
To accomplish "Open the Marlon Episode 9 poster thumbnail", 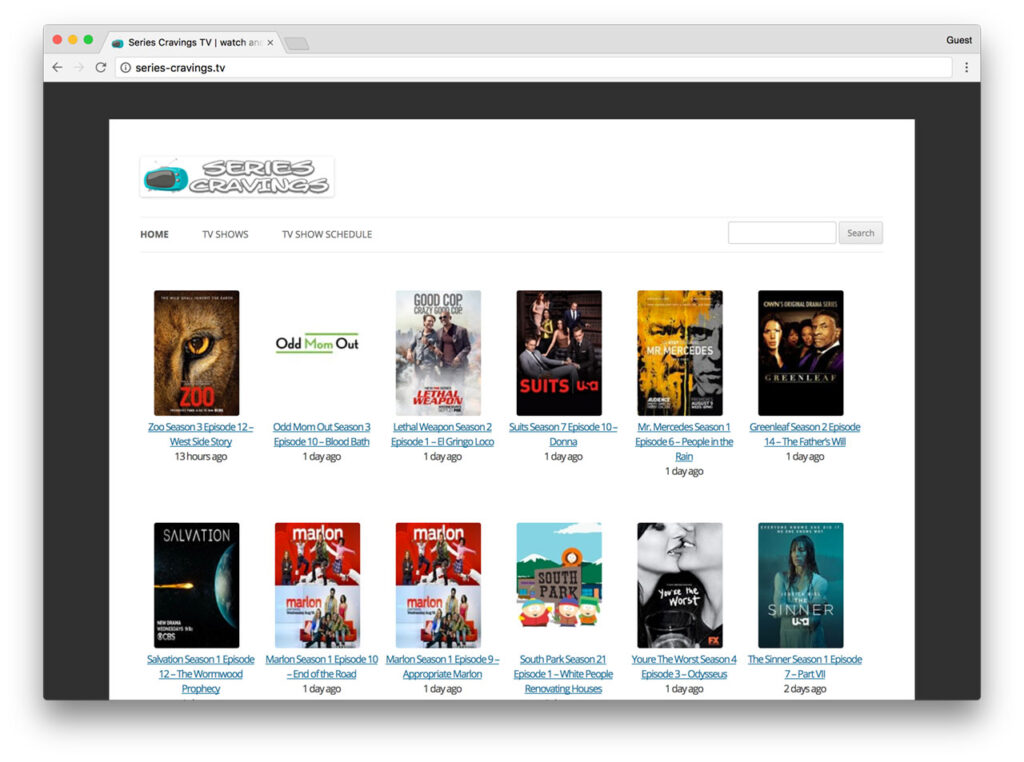I will [x=438, y=585].
